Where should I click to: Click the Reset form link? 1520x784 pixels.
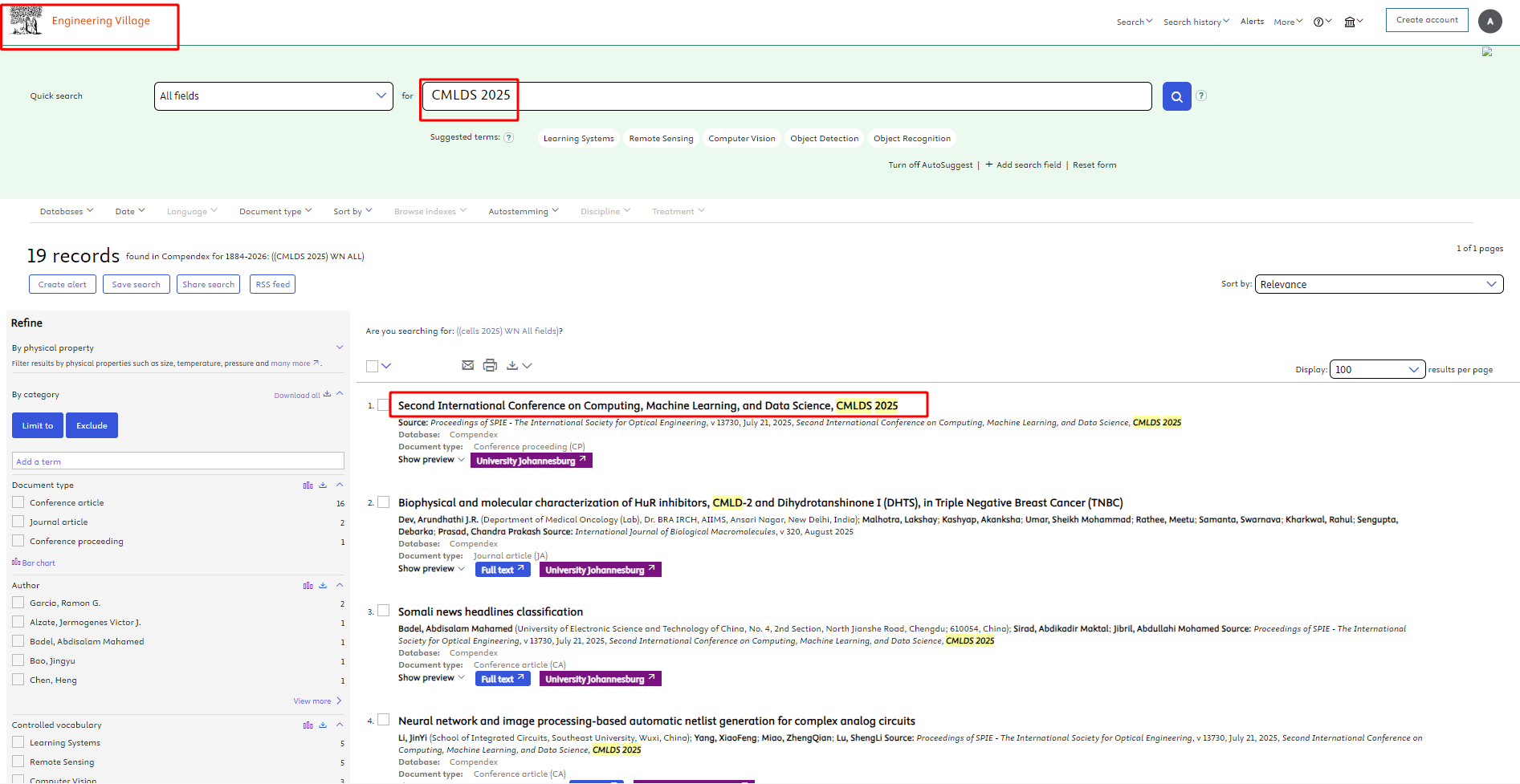[x=1094, y=165]
